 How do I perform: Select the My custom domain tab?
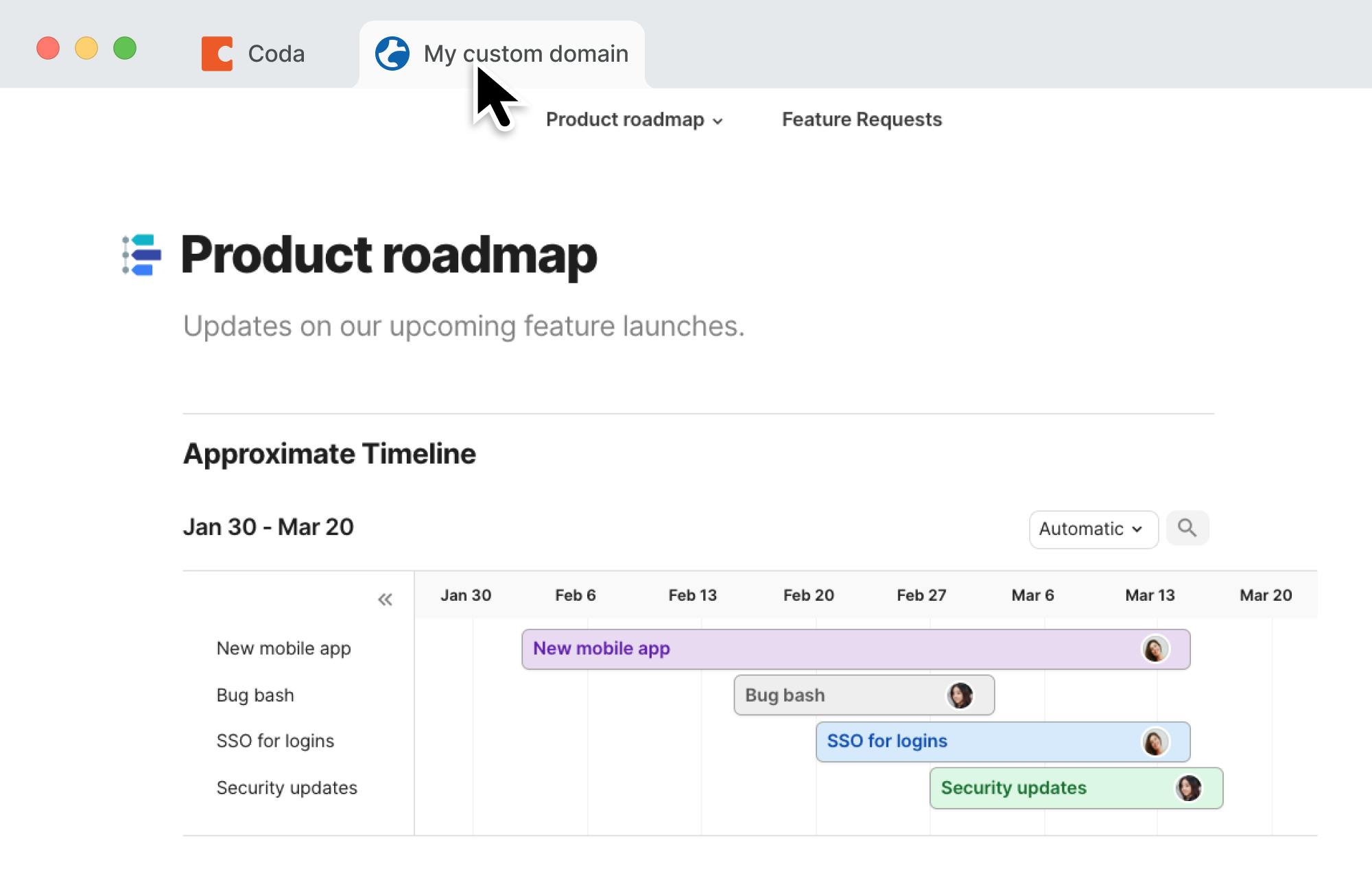525,53
